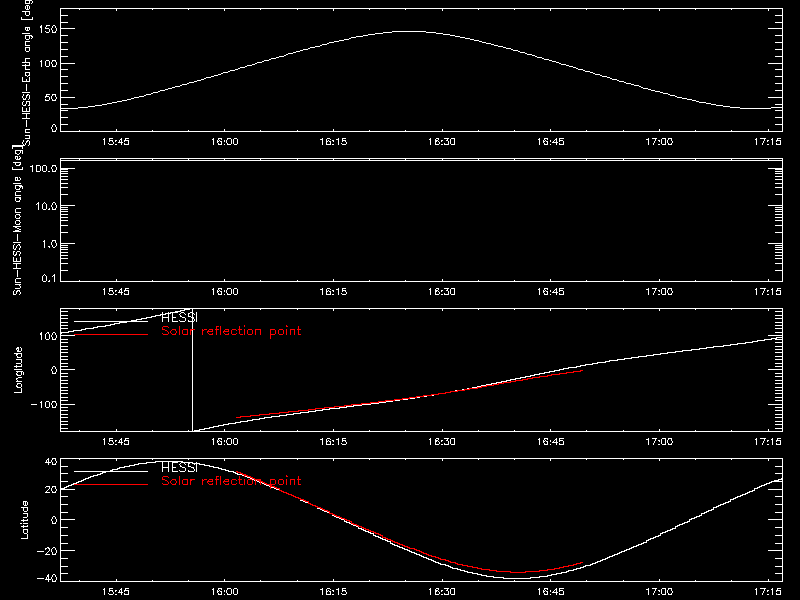Click the 16:15 time label under Moon angle plot
The height and width of the screenshot is (600, 800).
[x=333, y=292]
